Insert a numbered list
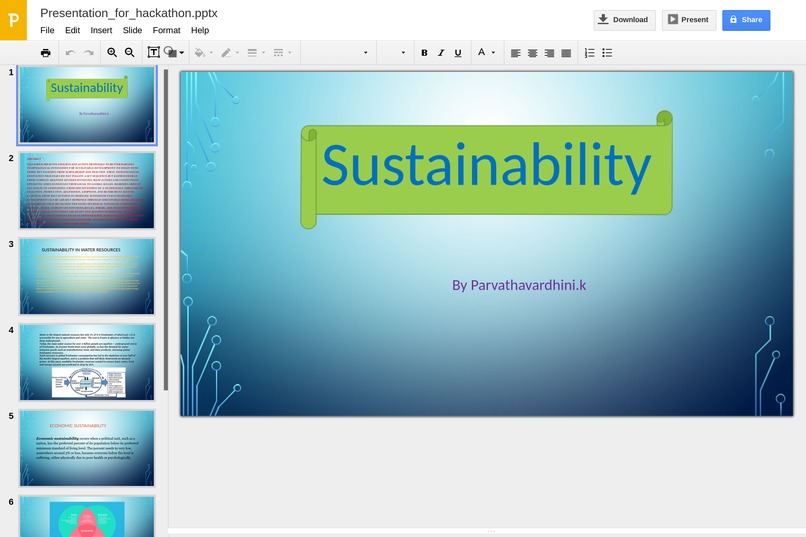The image size is (806, 537). [x=590, y=52]
